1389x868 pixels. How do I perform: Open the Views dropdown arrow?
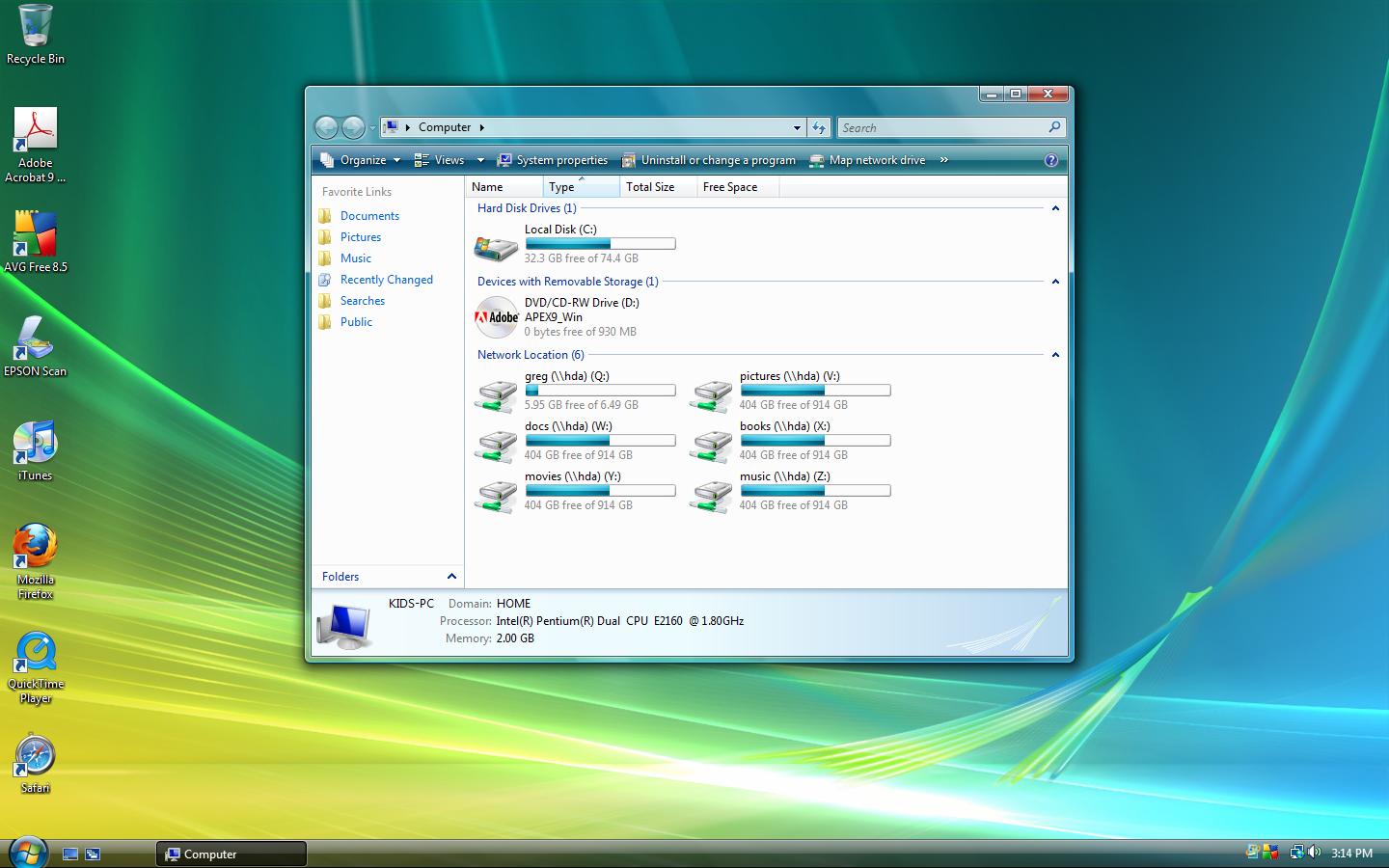tap(480, 160)
